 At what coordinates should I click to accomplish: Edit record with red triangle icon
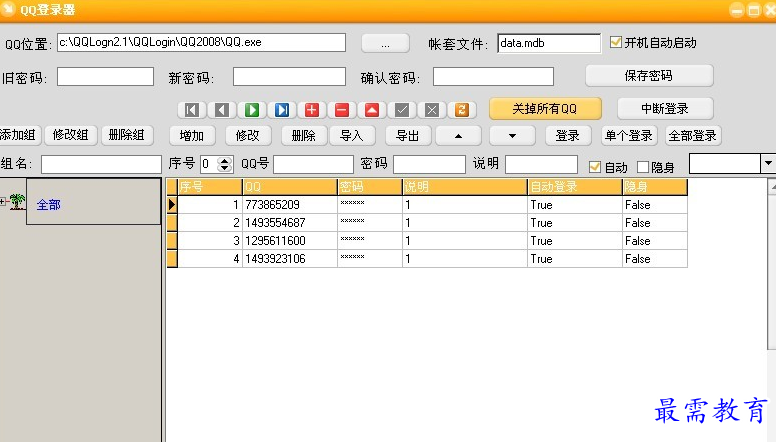click(372, 109)
